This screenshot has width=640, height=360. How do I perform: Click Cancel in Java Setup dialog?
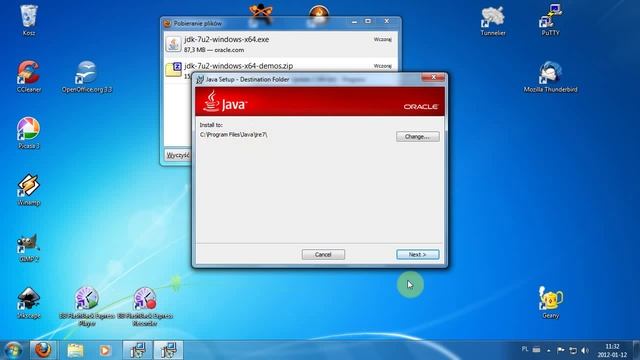coord(323,254)
